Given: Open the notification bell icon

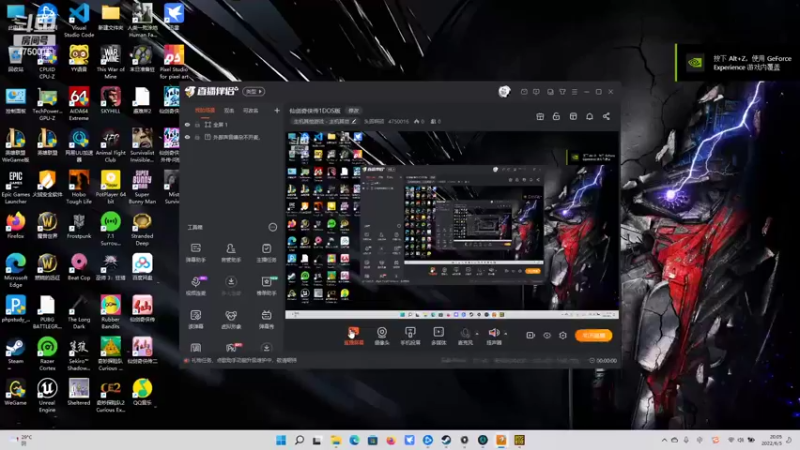Looking at the screenshot, I should 589,116.
